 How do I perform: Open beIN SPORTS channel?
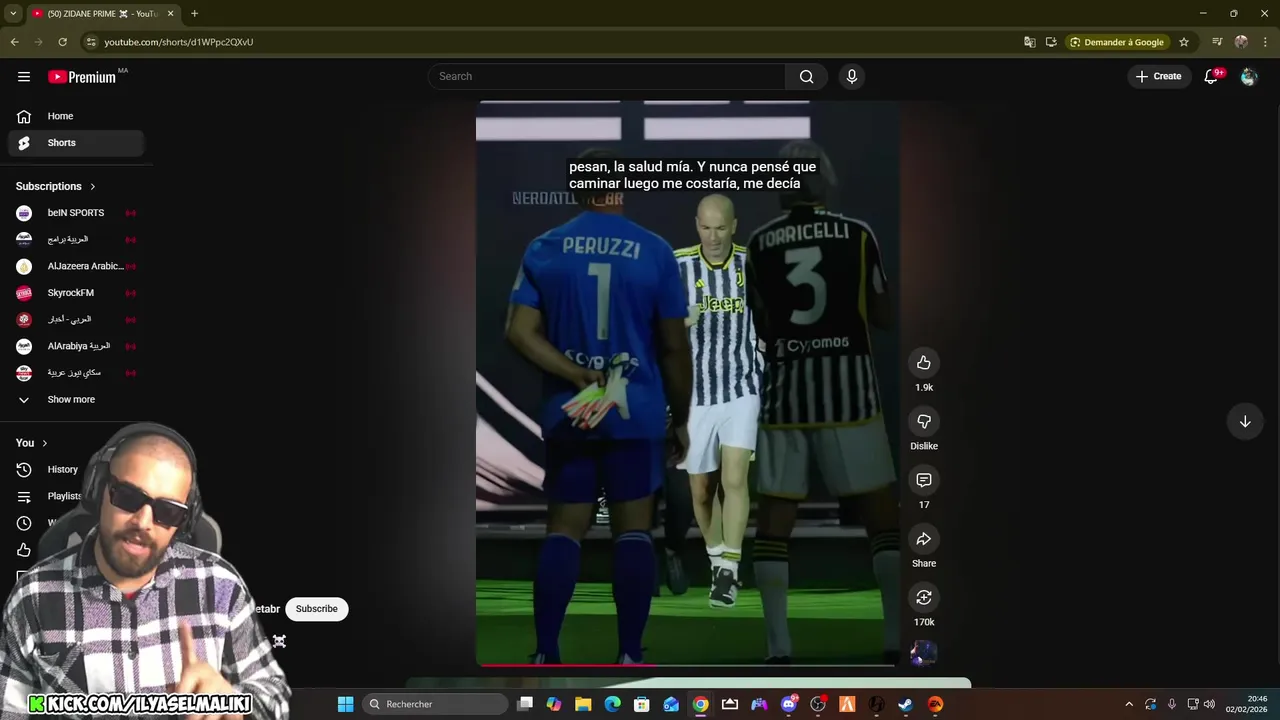(76, 213)
